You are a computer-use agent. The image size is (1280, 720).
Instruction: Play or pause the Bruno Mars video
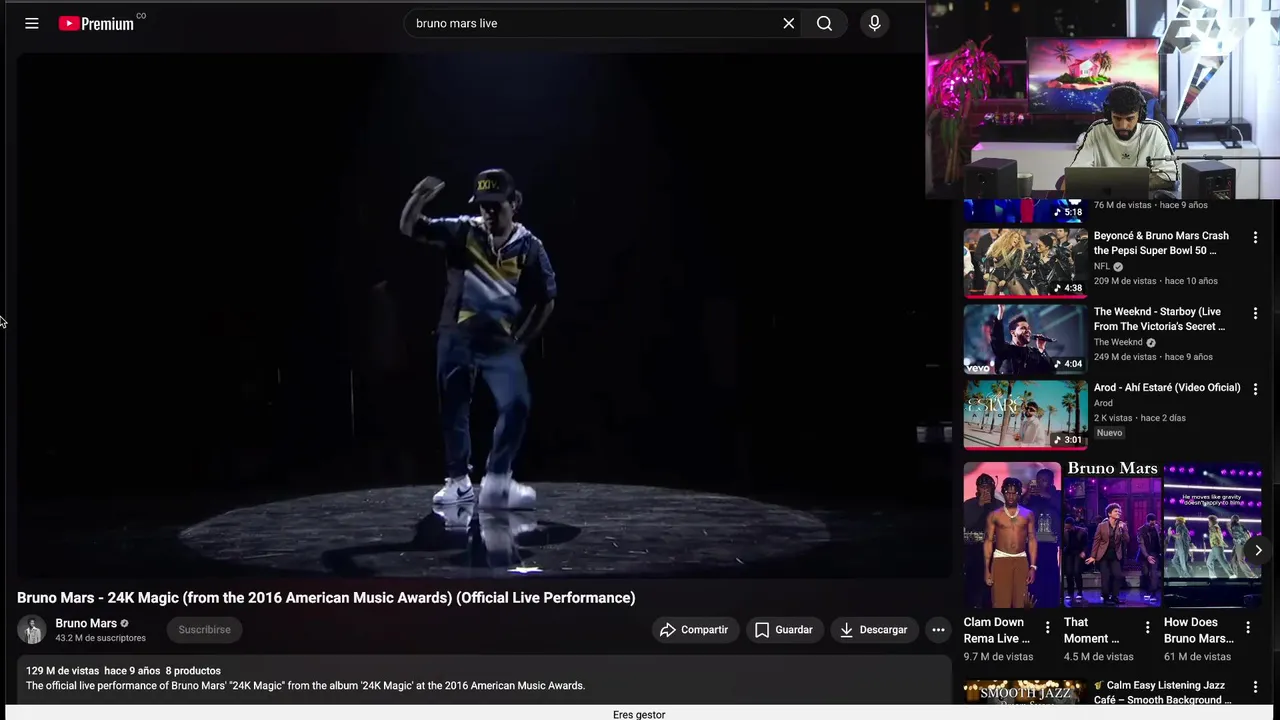484,315
